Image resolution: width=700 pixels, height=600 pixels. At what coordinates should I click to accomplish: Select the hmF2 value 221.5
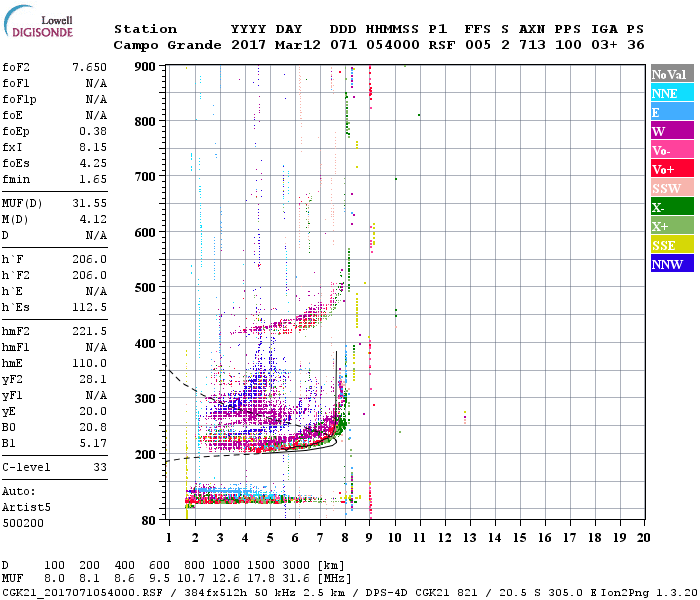coord(89,331)
